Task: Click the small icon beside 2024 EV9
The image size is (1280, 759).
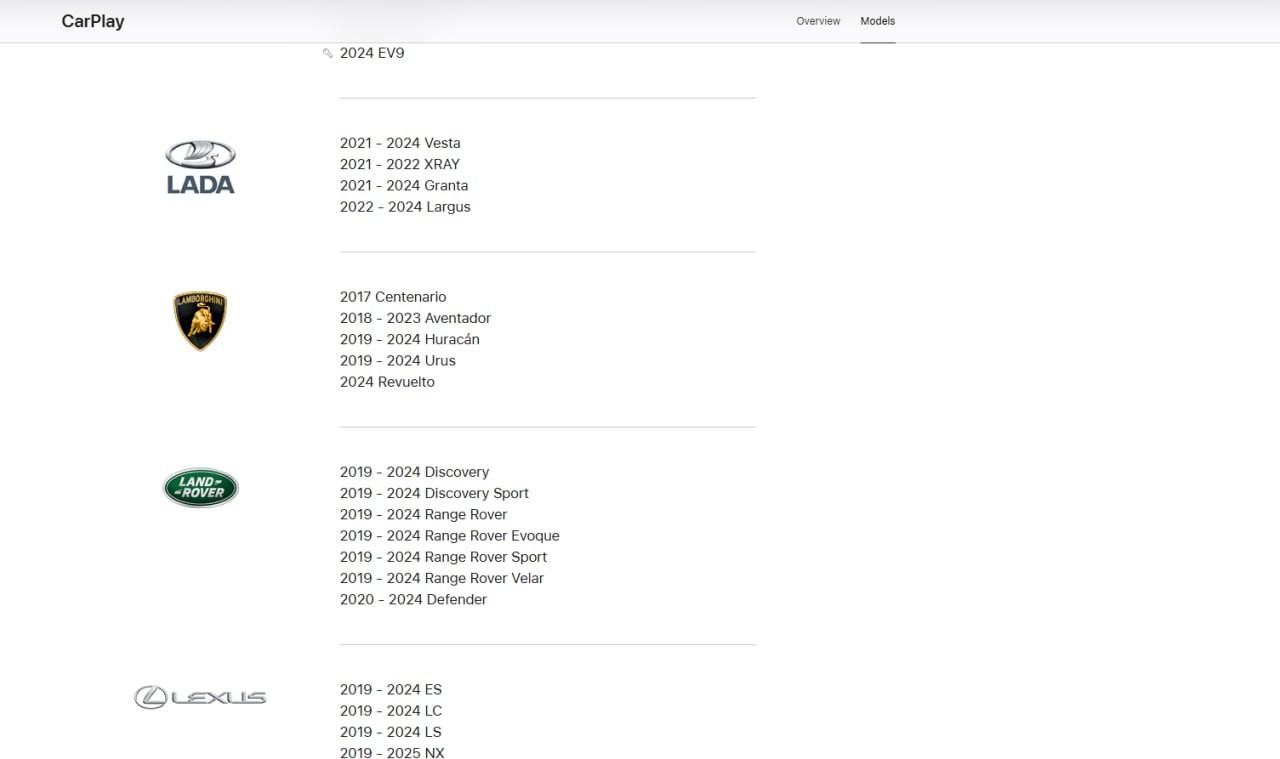Action: tap(327, 54)
